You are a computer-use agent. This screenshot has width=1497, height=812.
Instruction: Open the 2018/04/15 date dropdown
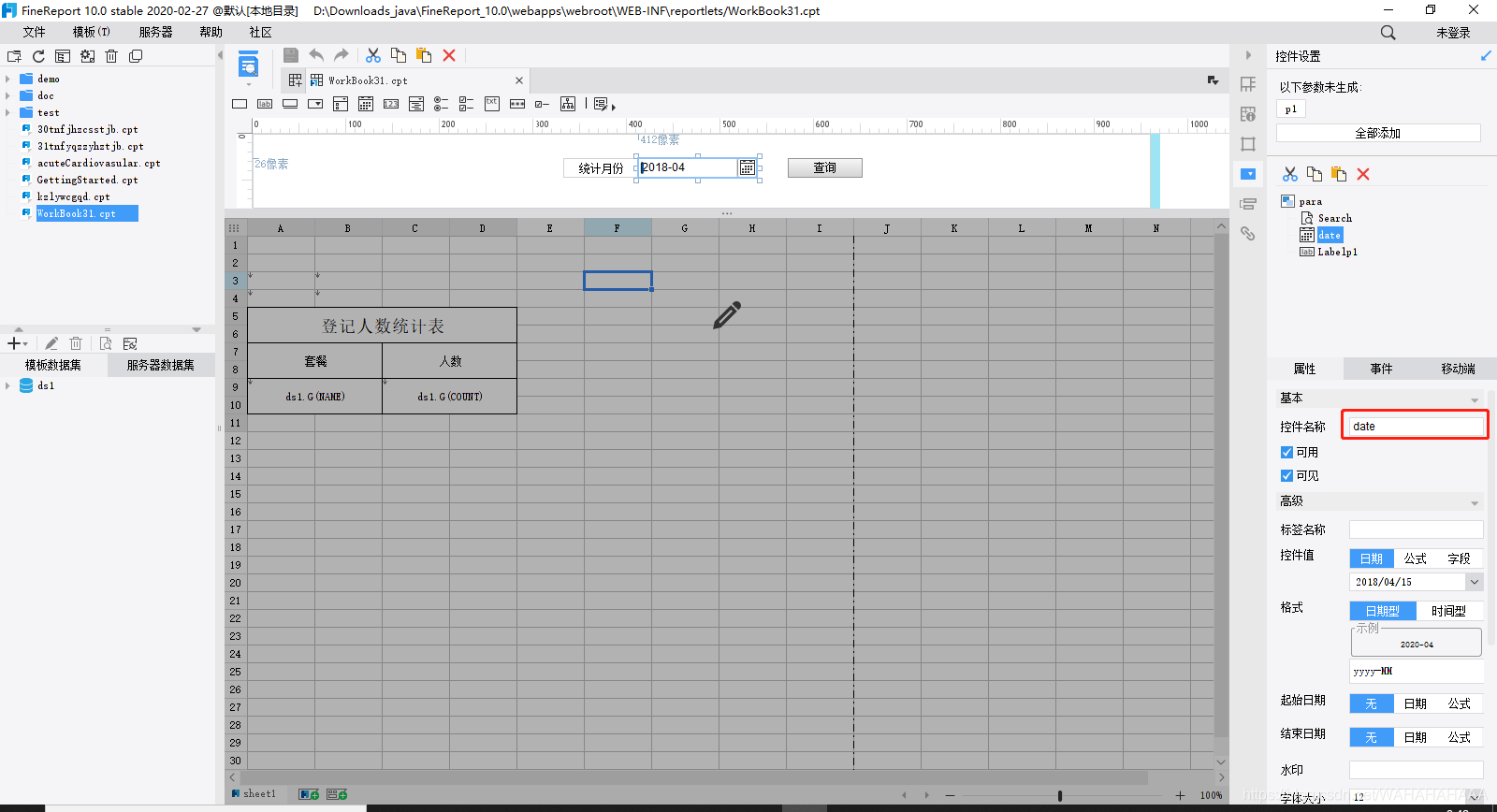point(1475,582)
